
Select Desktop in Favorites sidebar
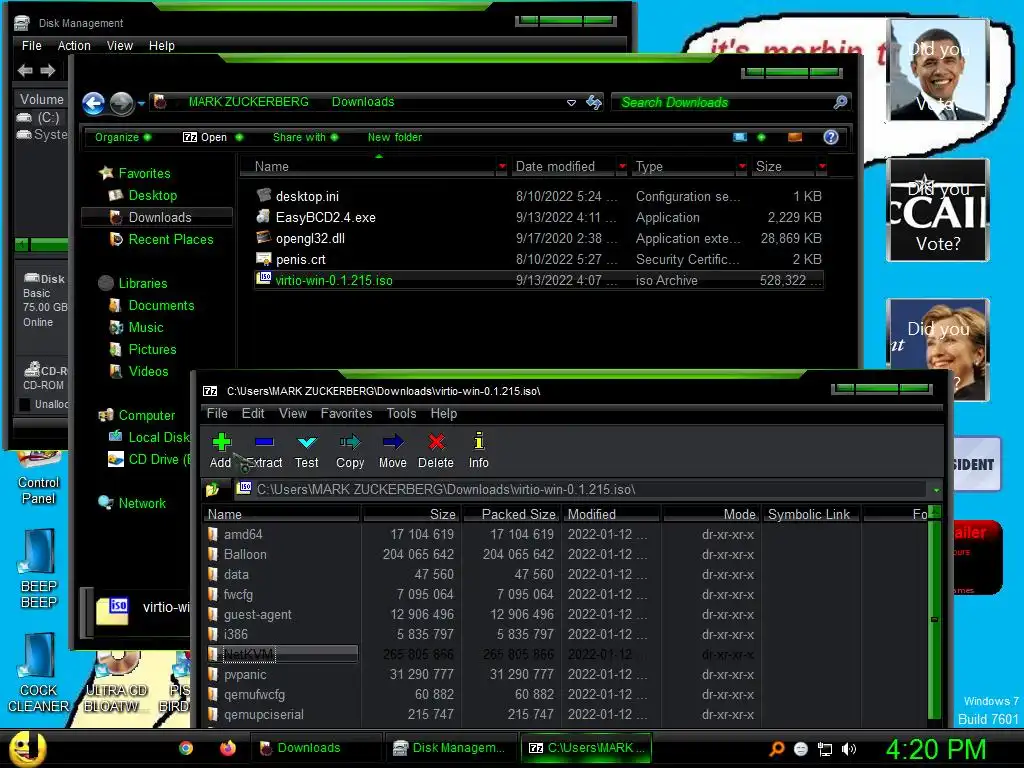pos(153,195)
